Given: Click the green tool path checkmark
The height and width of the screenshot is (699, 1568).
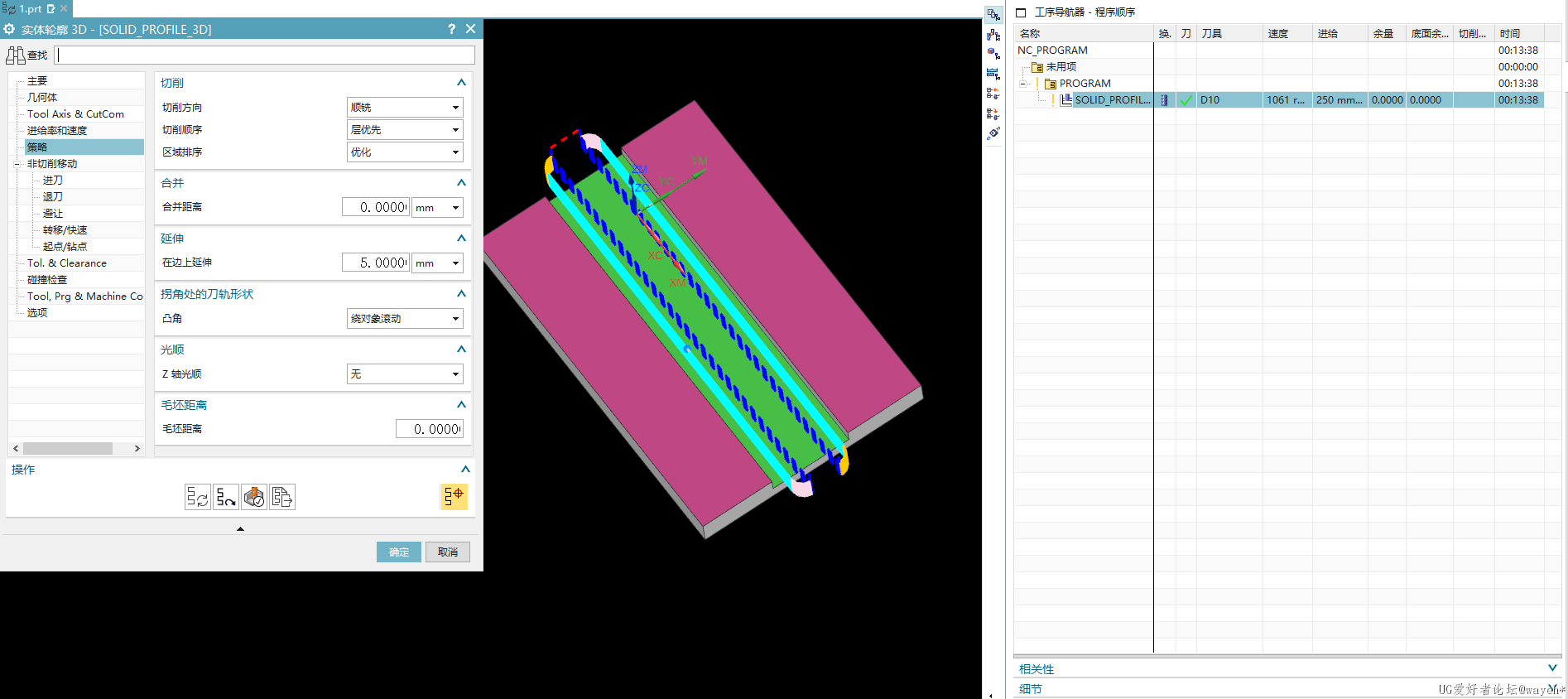Looking at the screenshot, I should (x=1186, y=100).
